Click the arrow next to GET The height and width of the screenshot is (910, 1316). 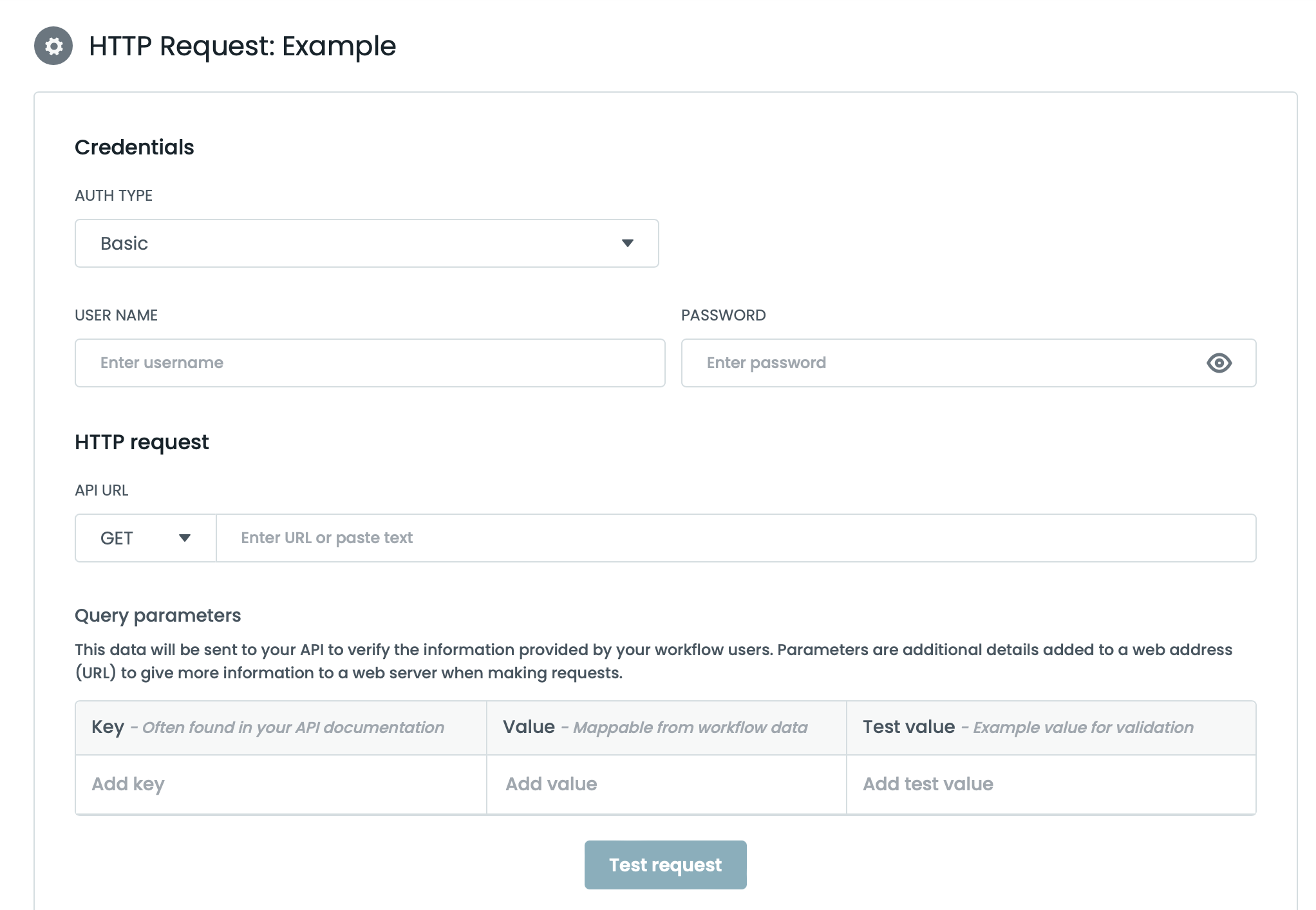185,538
